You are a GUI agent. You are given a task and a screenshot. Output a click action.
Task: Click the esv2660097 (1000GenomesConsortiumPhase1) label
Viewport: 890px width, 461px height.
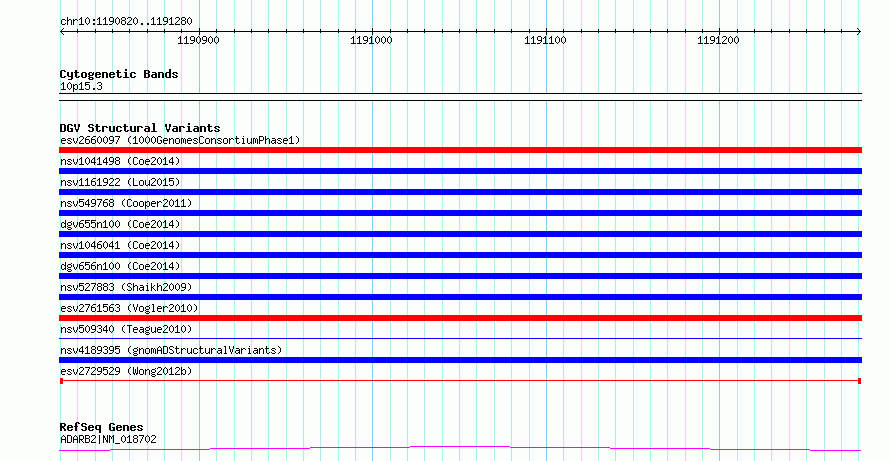(180, 140)
